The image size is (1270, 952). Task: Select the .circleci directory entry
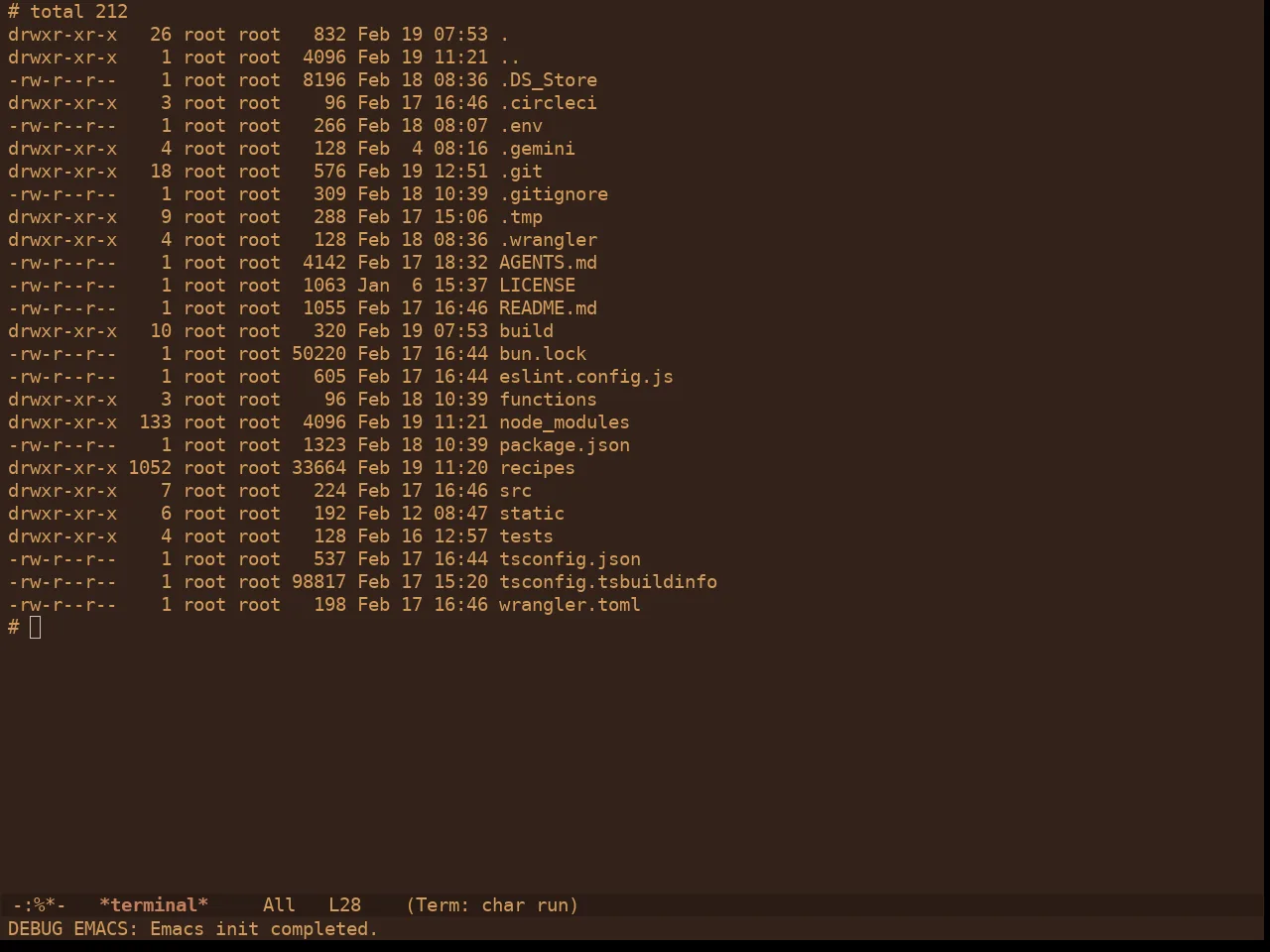[548, 103]
